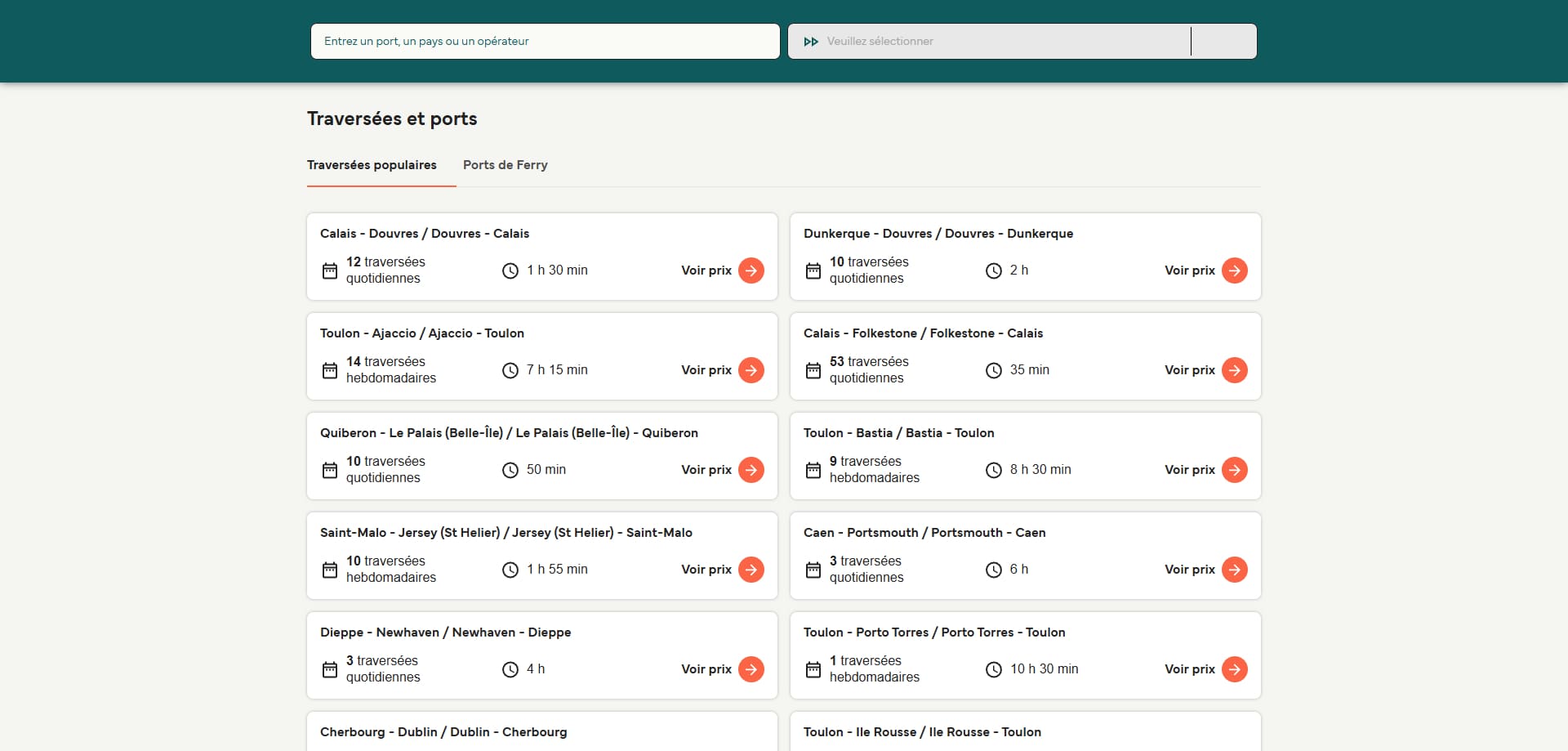Click 53 traversées quotidiennes text

[869, 369]
